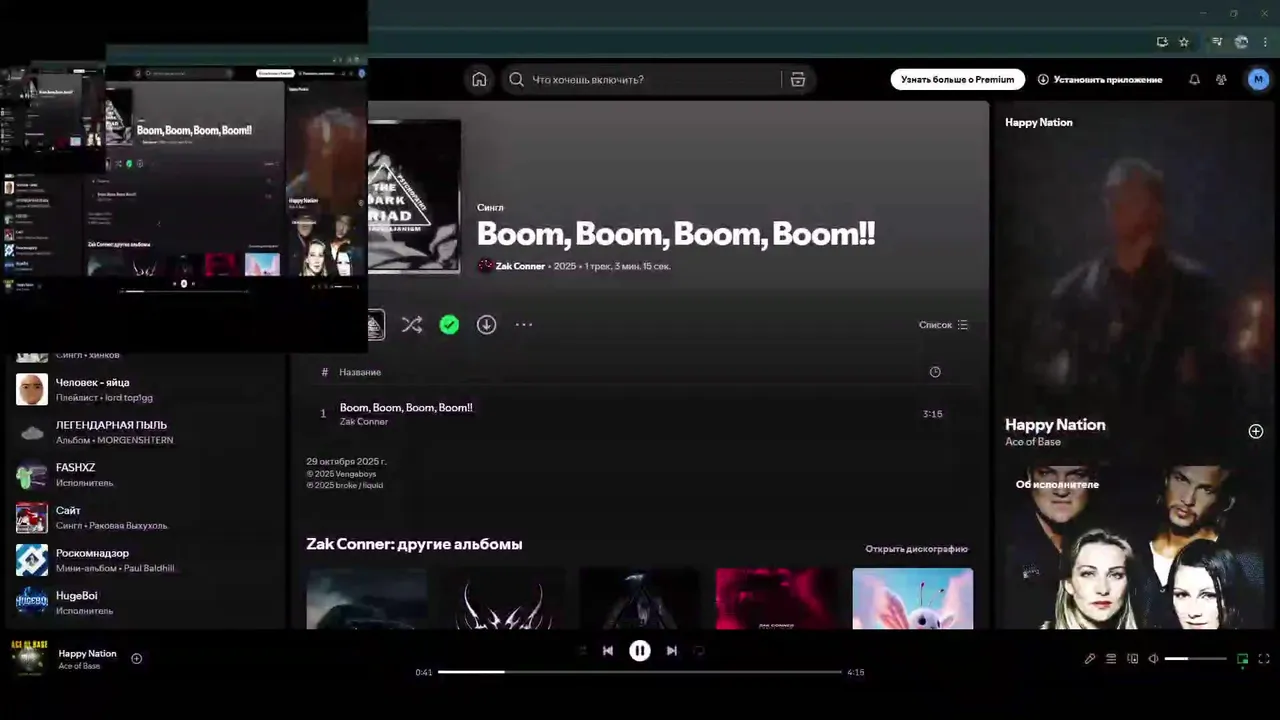Show lyrics with the microphone icon
1280x720 pixels.
pyautogui.click(x=1090, y=659)
